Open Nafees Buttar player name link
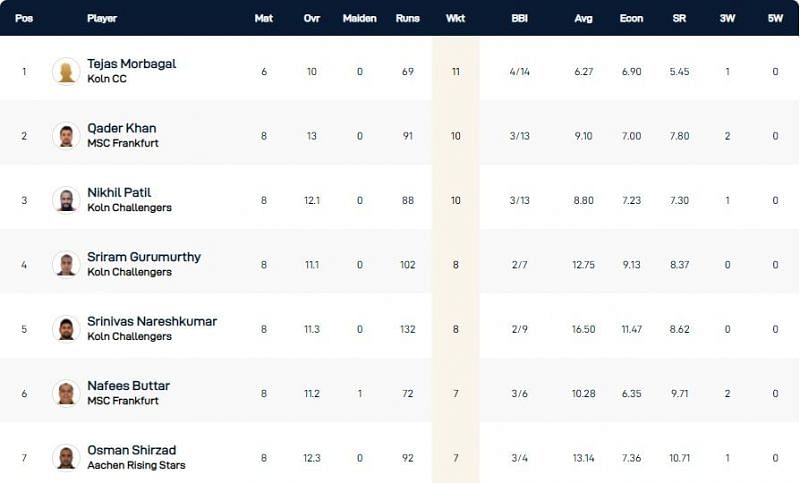The width and height of the screenshot is (800, 483). [128, 386]
